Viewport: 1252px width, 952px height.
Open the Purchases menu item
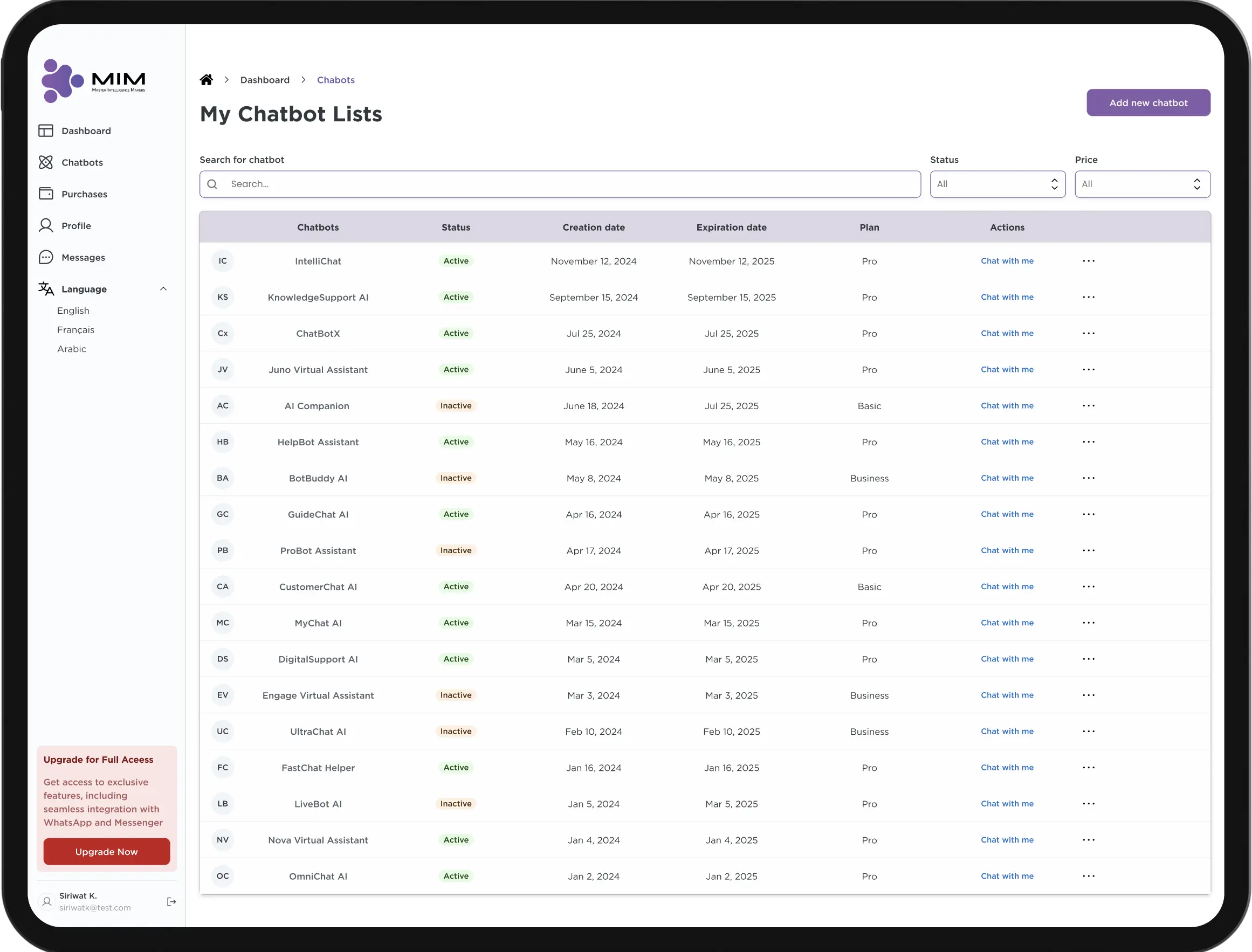coord(85,195)
